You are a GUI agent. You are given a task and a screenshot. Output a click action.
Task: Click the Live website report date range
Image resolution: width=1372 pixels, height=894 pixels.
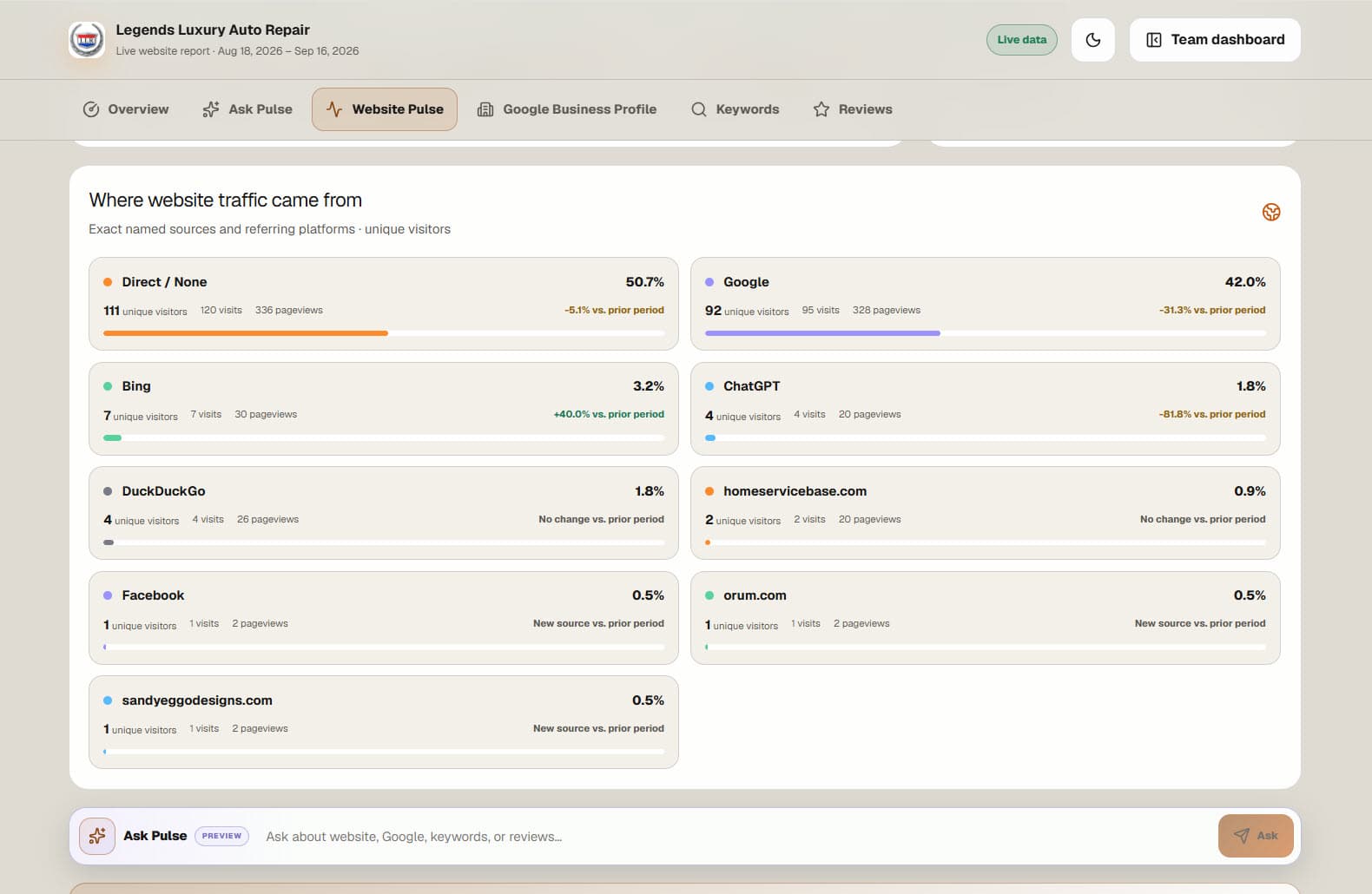click(x=237, y=51)
